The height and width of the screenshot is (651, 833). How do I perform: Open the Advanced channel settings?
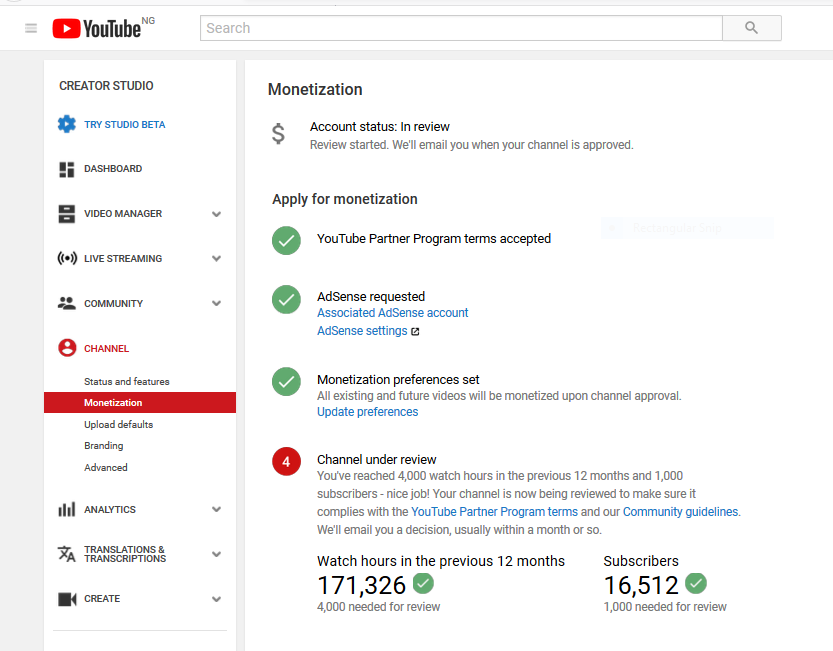[x=106, y=467]
